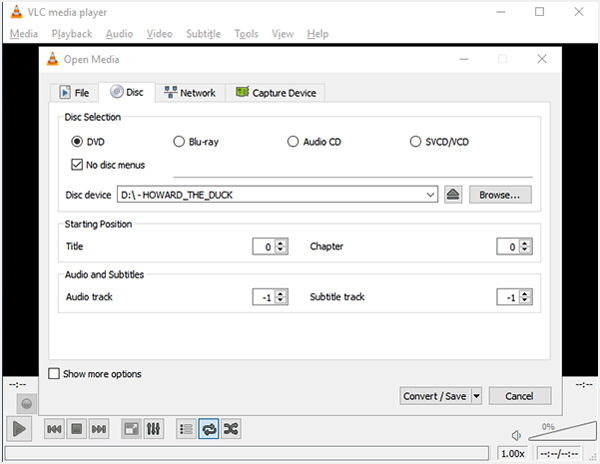Minimize the Open Media dialog
The height and width of the screenshot is (464, 600).
pyautogui.click(x=464, y=59)
